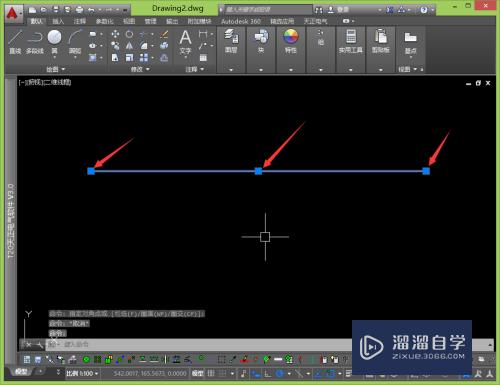Click the Array tool icon
This screenshot has width=500, height=385.
[x=144, y=58]
